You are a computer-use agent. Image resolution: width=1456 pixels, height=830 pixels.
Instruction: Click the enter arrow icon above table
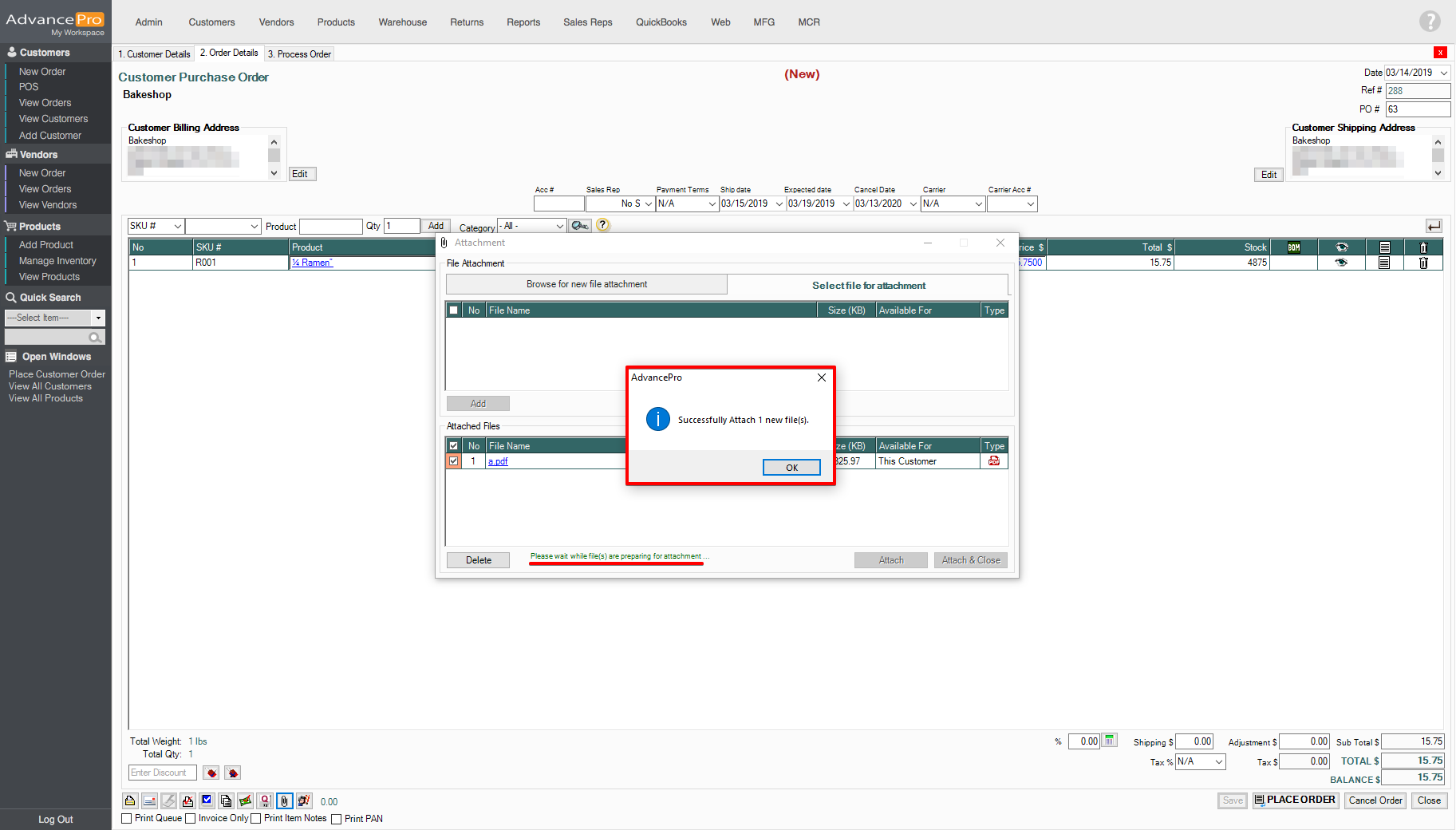1434,226
